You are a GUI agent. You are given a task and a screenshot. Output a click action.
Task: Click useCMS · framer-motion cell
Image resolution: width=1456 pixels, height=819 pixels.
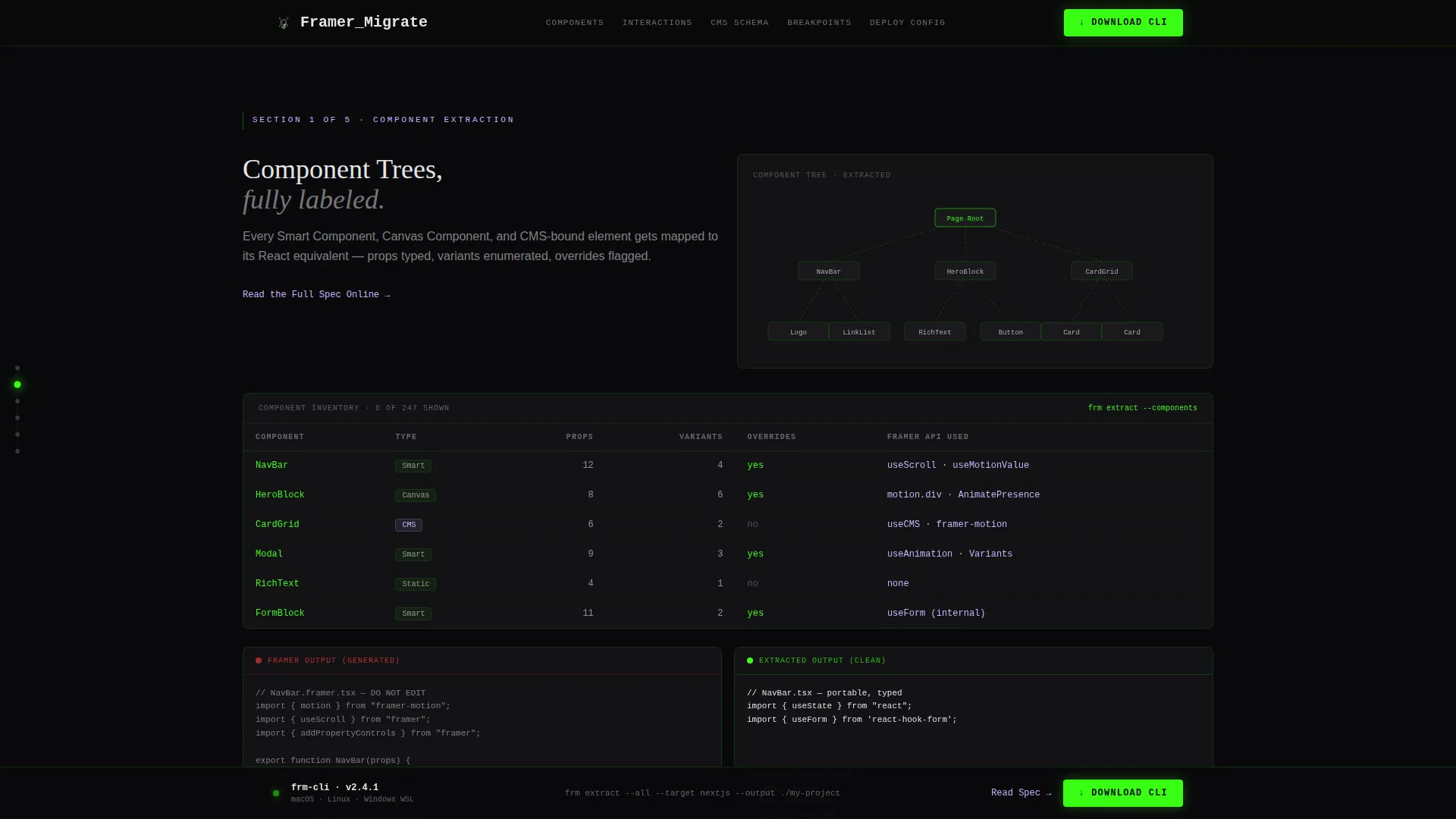[x=947, y=524]
